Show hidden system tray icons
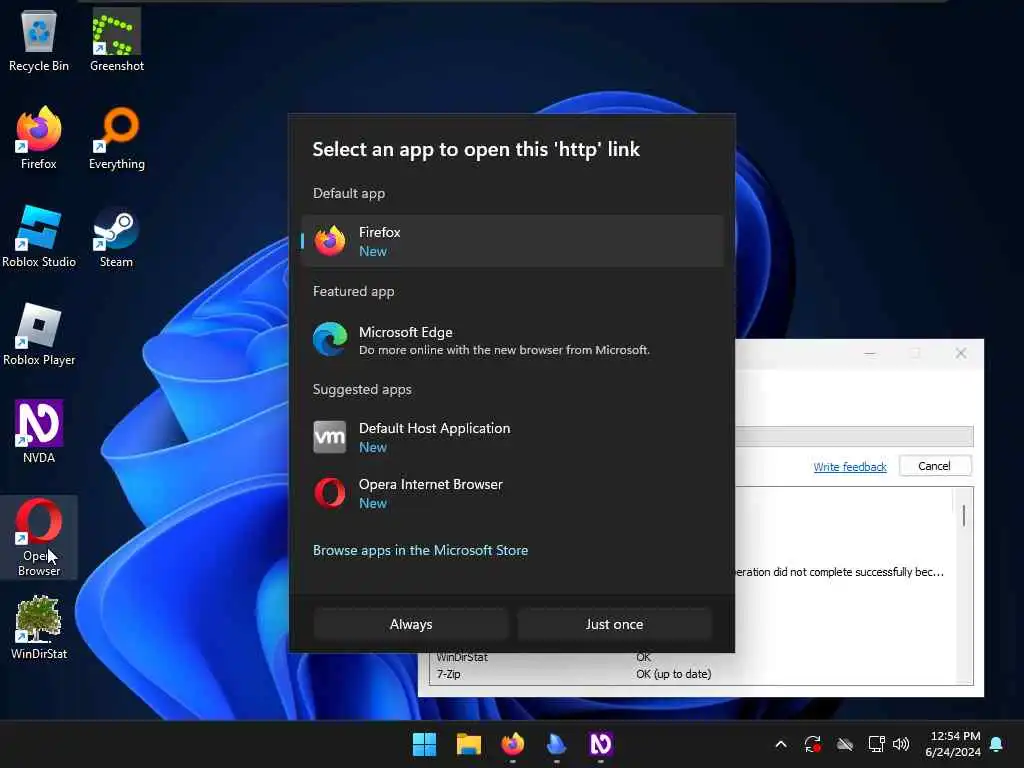This screenshot has width=1024, height=768. 780,744
